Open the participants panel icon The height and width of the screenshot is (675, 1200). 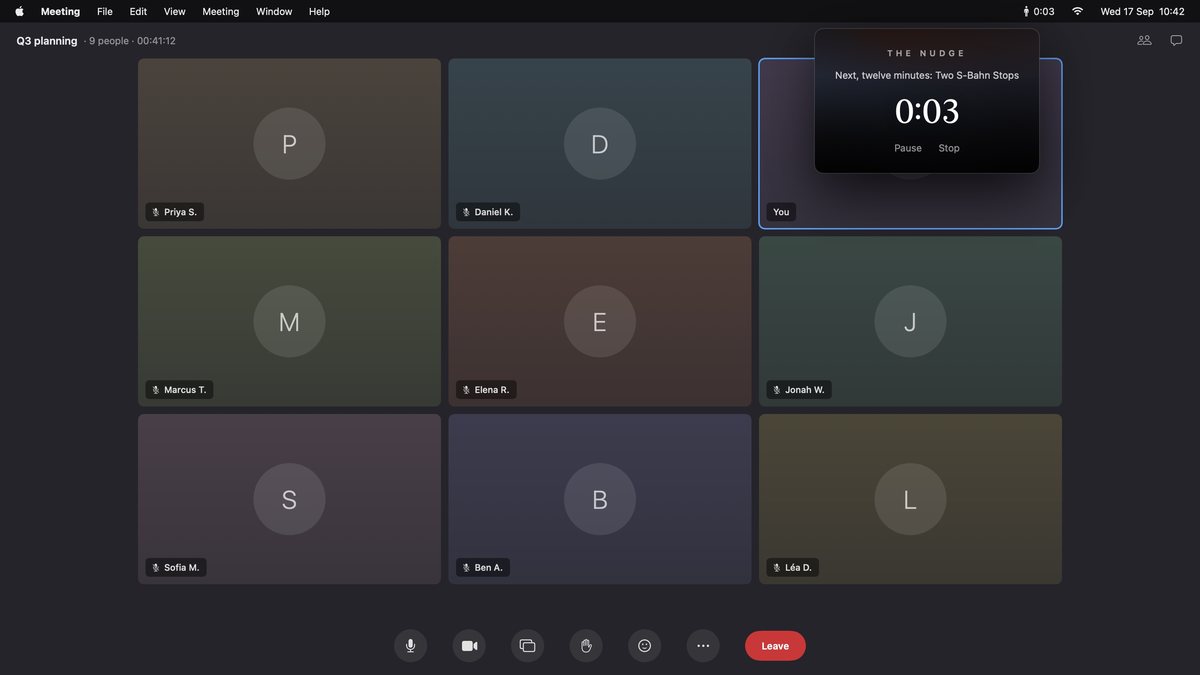pyautogui.click(x=1144, y=41)
